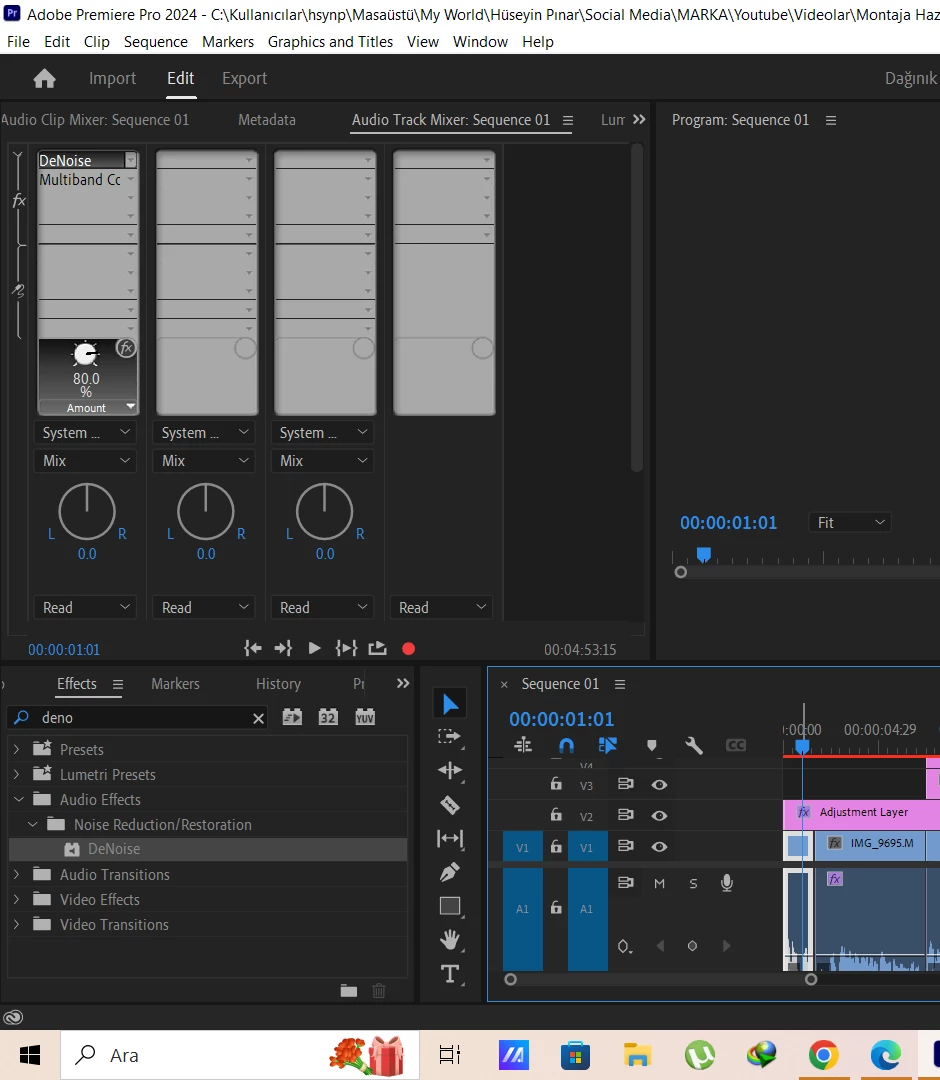Click the Adjustment Layer clip
Screen dimensions: 940x1080
[x=861, y=813]
